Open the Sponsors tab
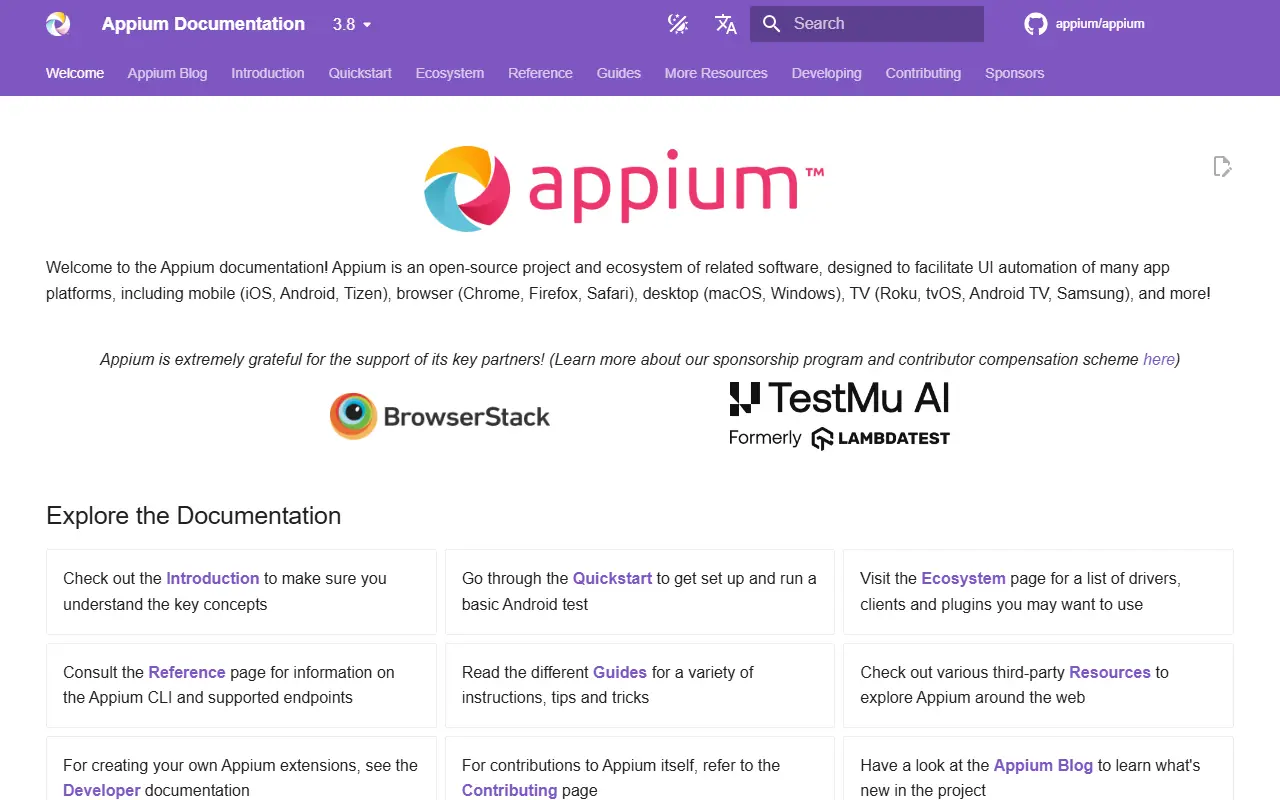 pyautogui.click(x=1014, y=73)
